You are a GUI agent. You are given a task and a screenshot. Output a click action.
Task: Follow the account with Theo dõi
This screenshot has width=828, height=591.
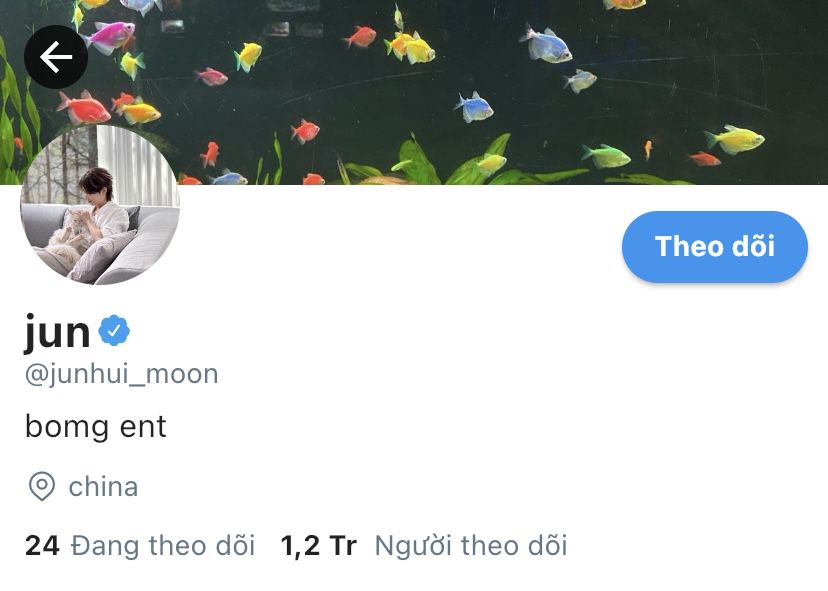click(714, 246)
